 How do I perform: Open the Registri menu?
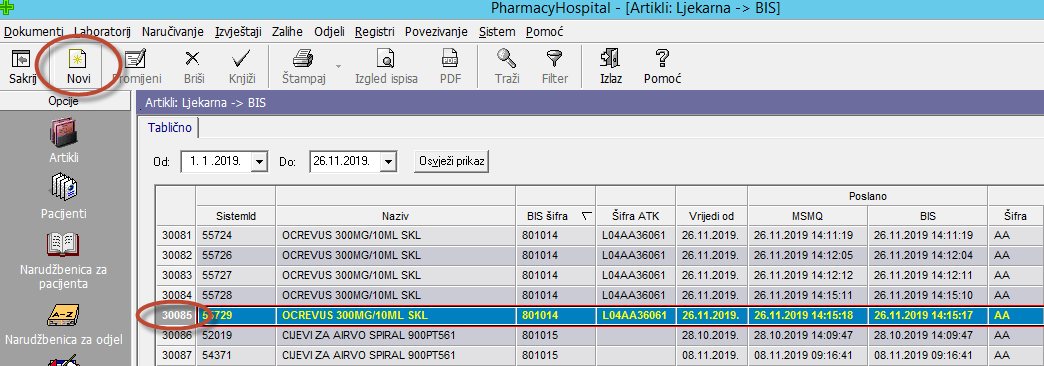[x=375, y=31]
